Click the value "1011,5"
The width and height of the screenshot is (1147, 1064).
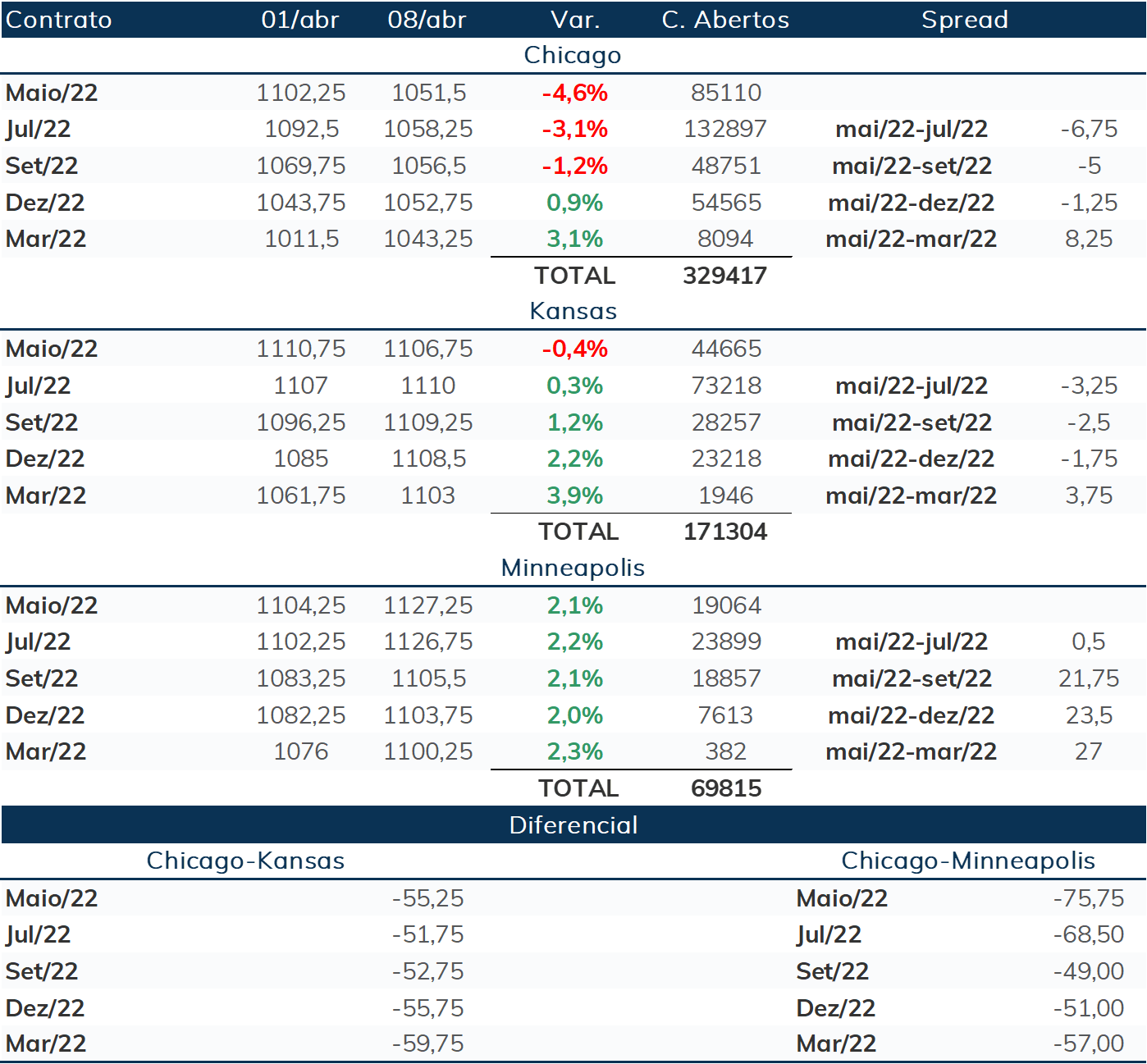point(301,239)
